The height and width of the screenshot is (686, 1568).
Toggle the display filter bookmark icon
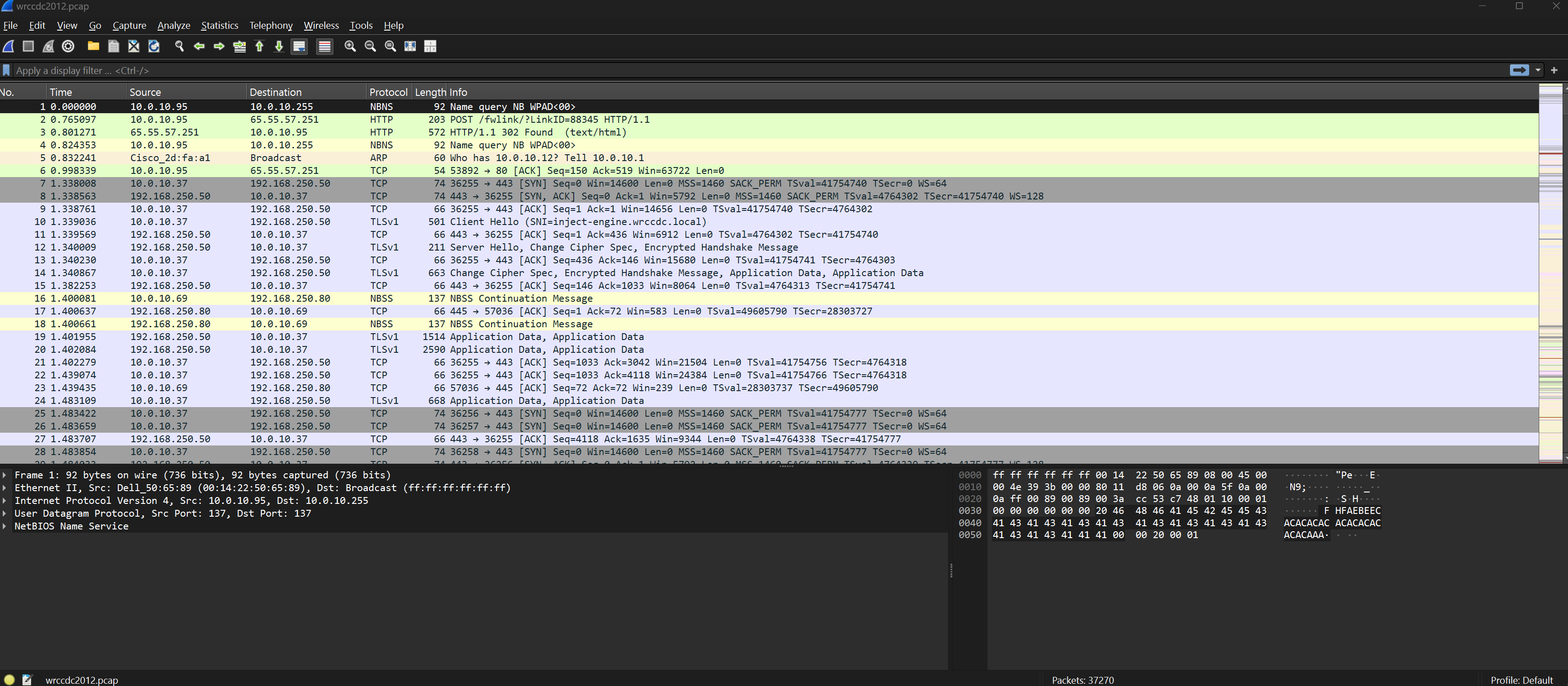[6, 71]
